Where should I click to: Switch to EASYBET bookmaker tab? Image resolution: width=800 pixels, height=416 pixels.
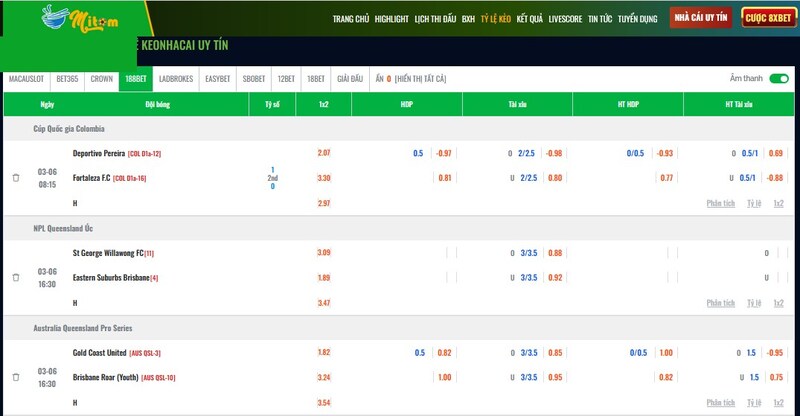pyautogui.click(x=218, y=79)
